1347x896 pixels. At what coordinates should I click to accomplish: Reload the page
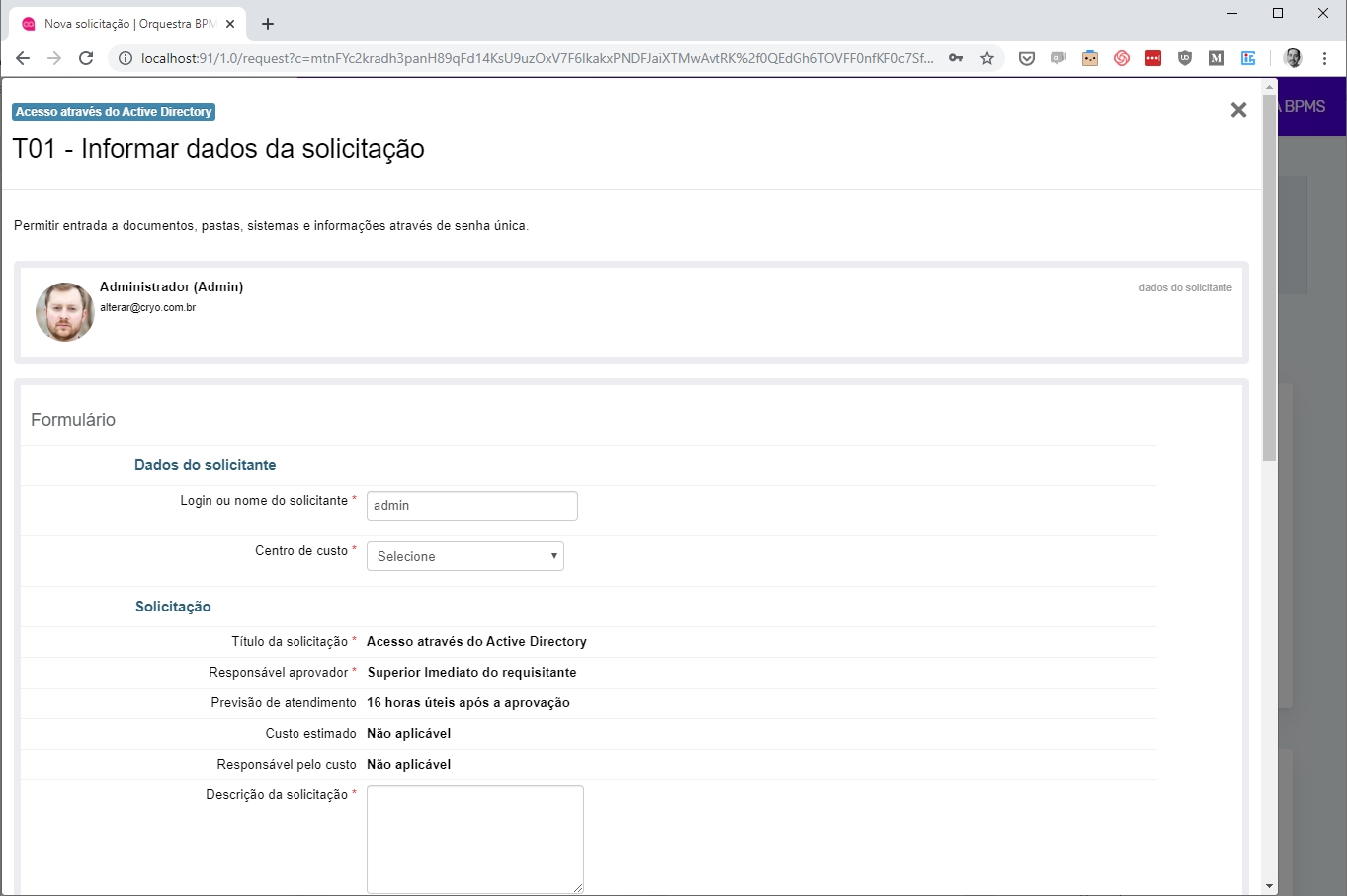pos(86,58)
